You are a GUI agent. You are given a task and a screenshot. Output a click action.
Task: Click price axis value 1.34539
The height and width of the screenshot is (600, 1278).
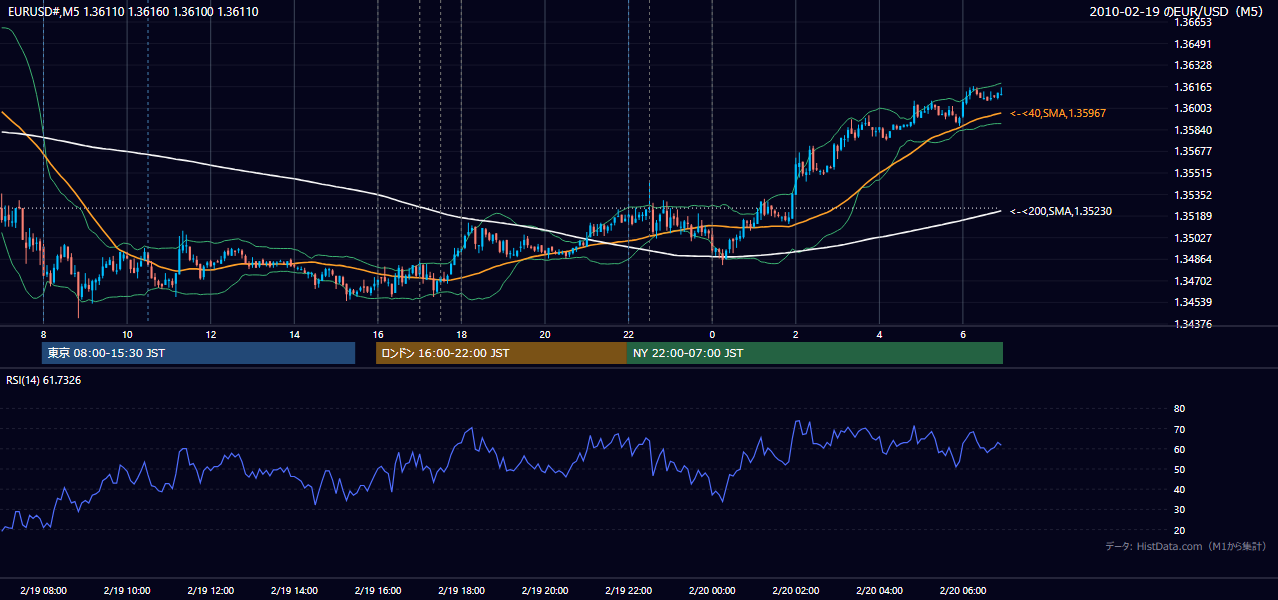(1192, 302)
